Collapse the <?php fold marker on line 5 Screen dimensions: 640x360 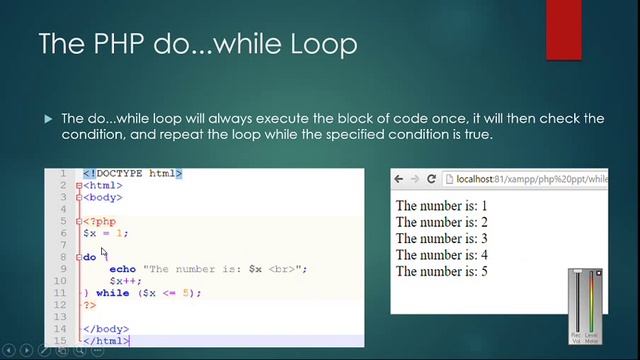[x=79, y=222]
